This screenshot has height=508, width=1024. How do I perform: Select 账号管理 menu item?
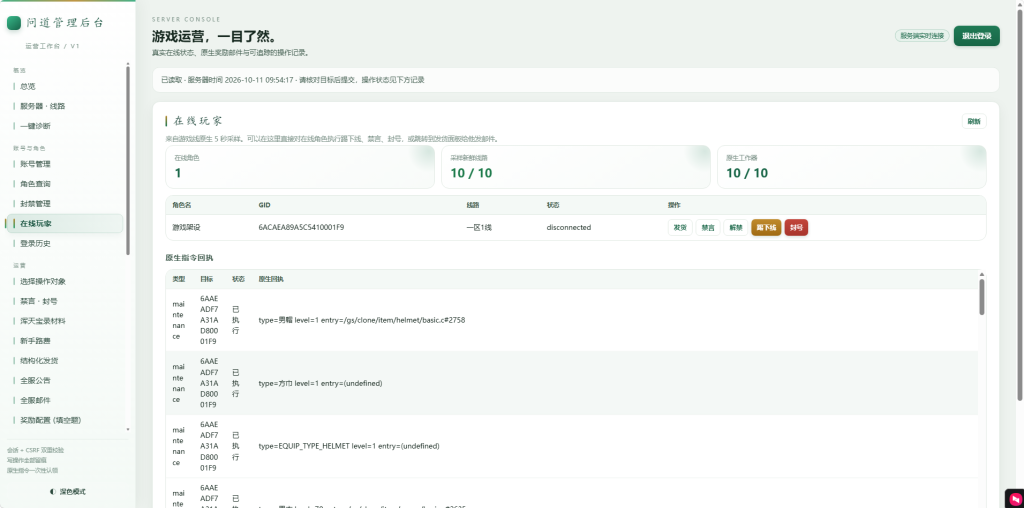(64, 164)
